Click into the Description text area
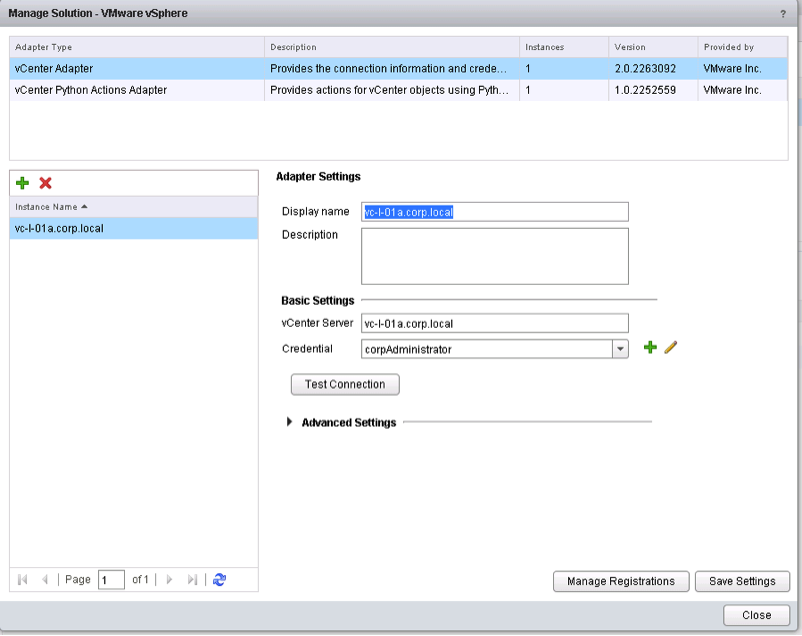 pyautogui.click(x=494, y=256)
